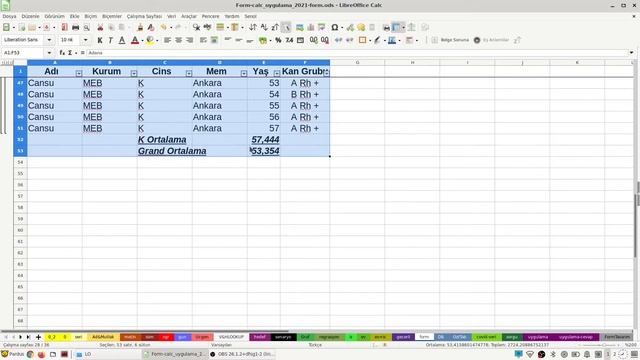This screenshot has height=360, width=640.
Task: Toggle Italic (T) formatting
Action: click(111, 40)
